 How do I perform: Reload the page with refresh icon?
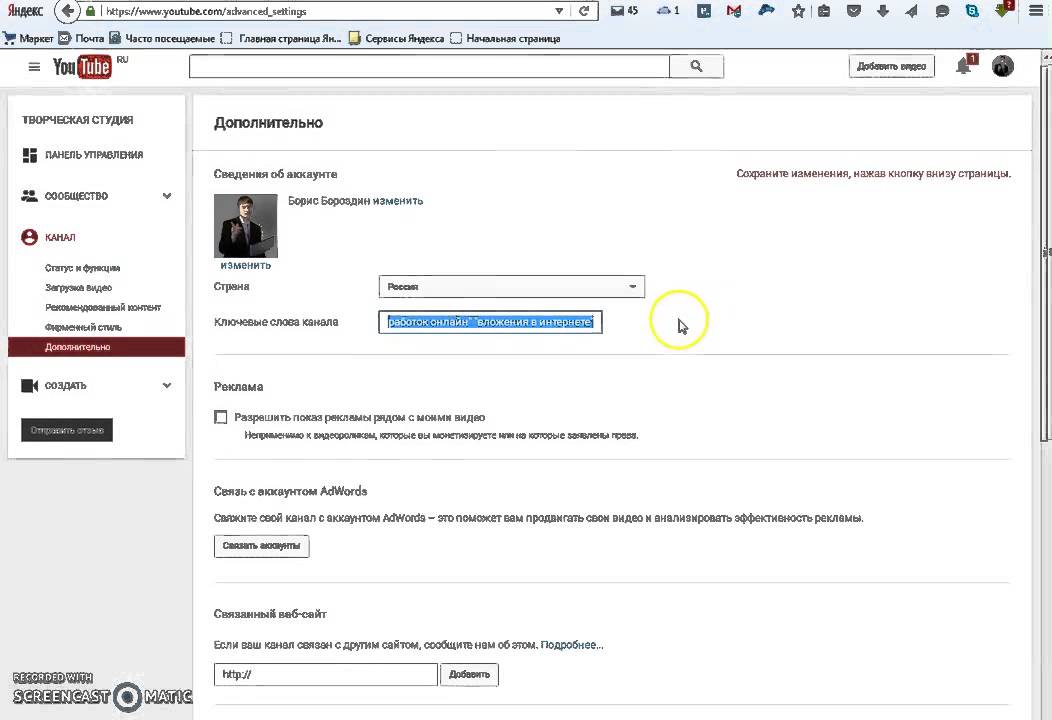586,12
